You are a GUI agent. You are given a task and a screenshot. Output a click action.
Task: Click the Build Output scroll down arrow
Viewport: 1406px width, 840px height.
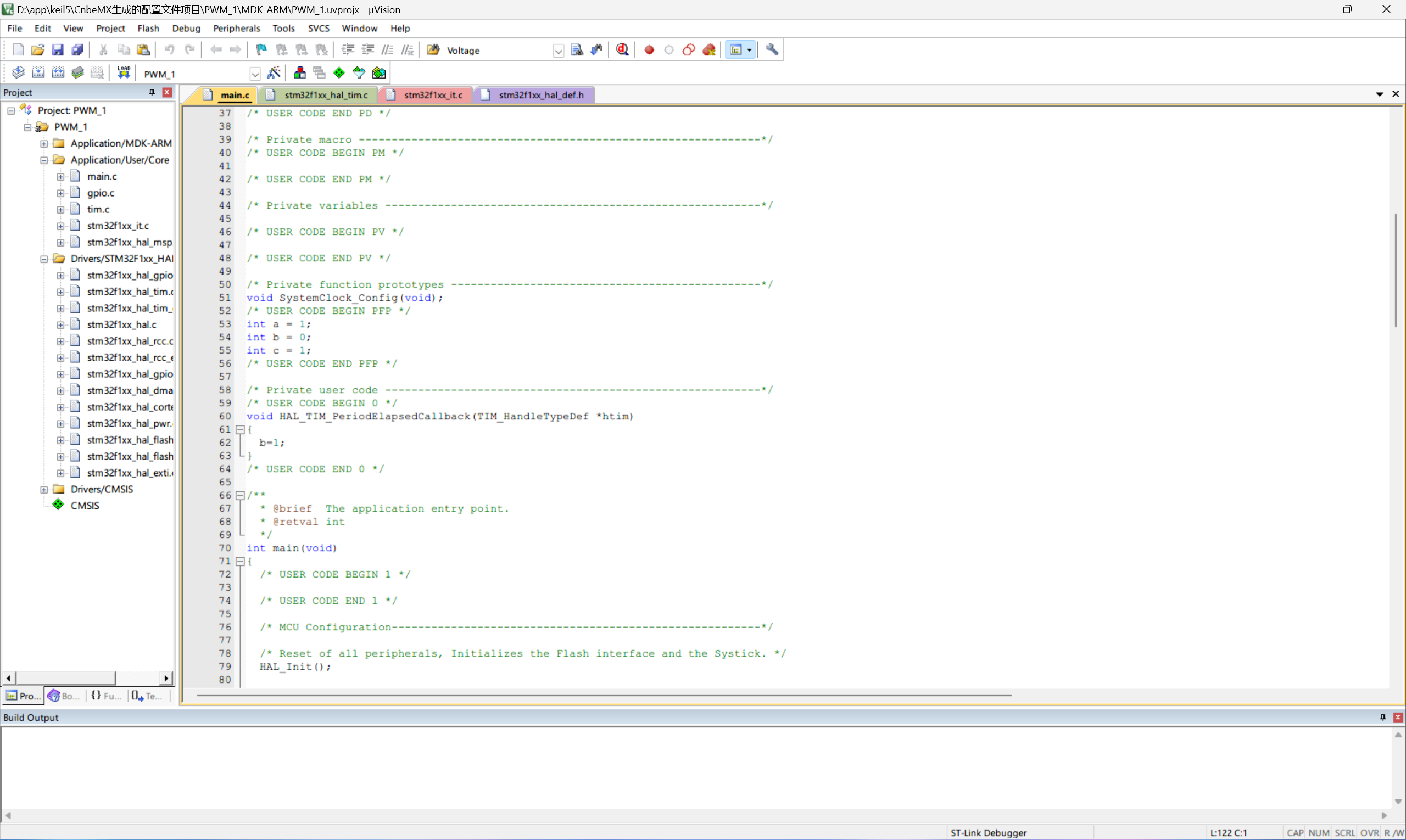click(x=1398, y=802)
